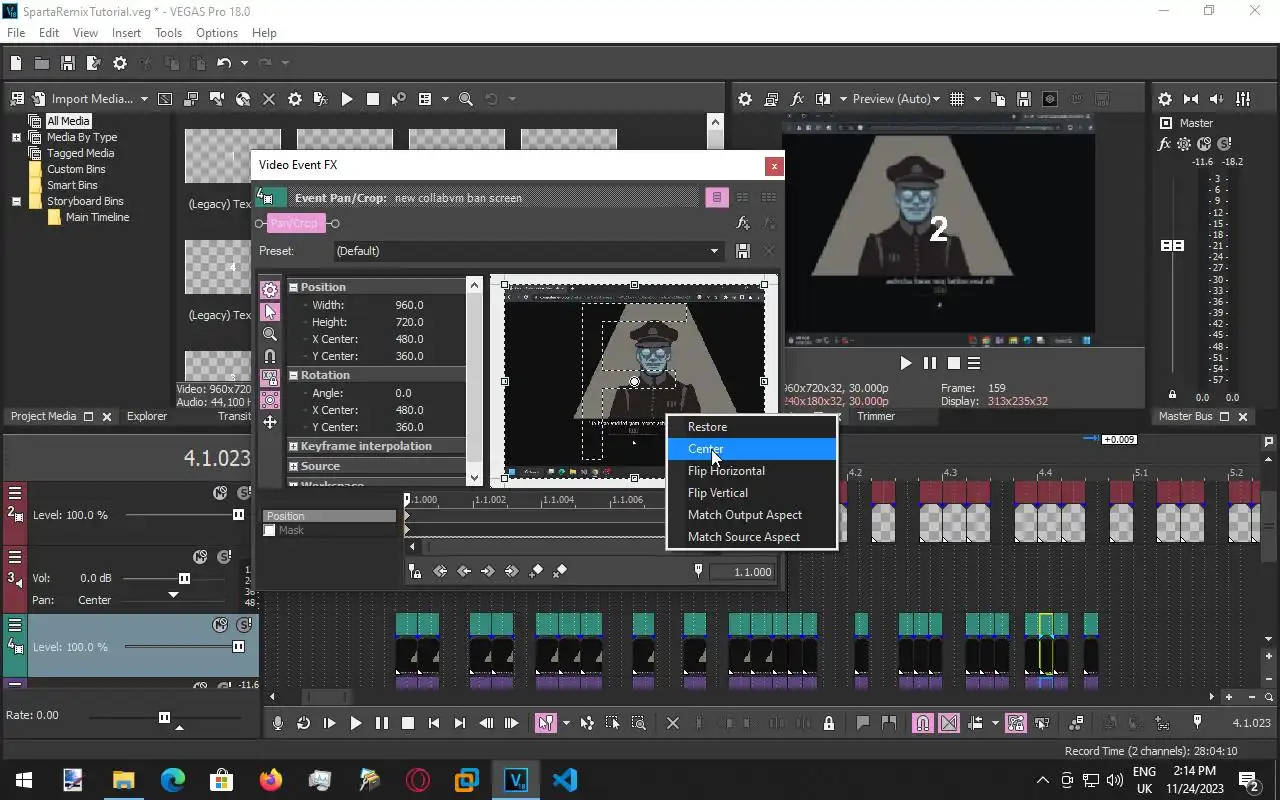This screenshot has height=800, width=1280.
Task: Jump to First Keyframe in Pan/Crop
Action: [440, 571]
